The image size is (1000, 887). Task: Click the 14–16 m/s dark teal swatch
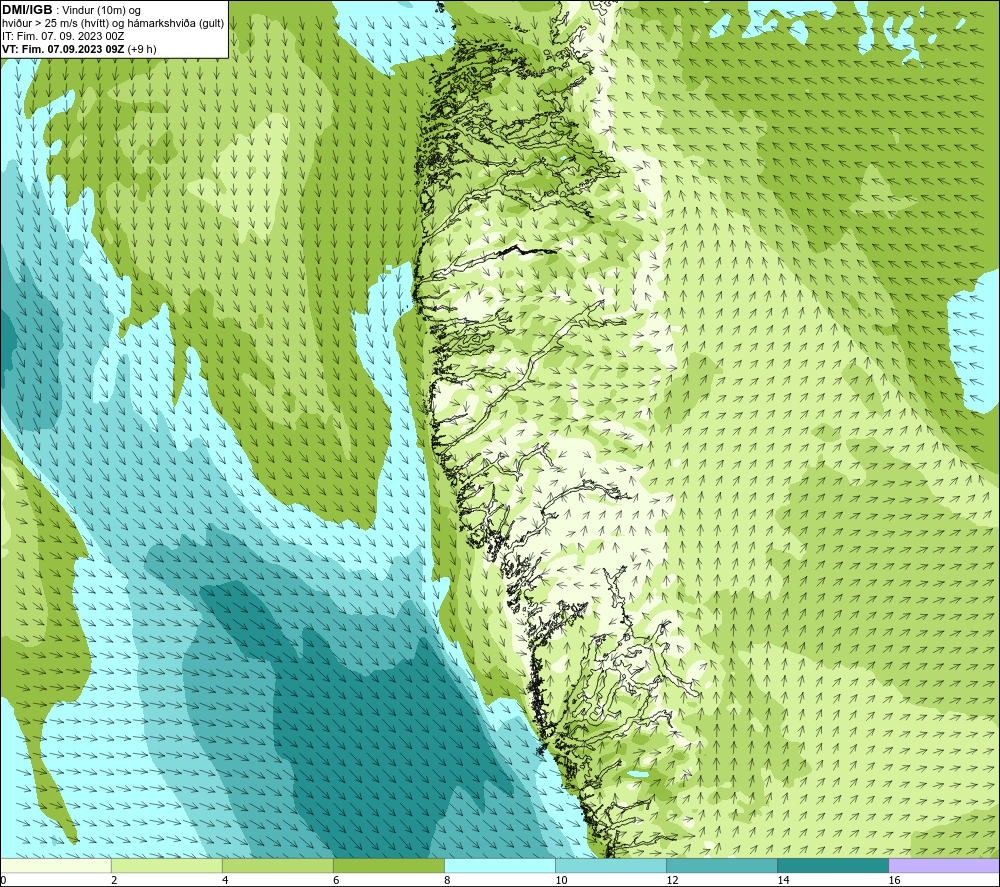(832, 865)
